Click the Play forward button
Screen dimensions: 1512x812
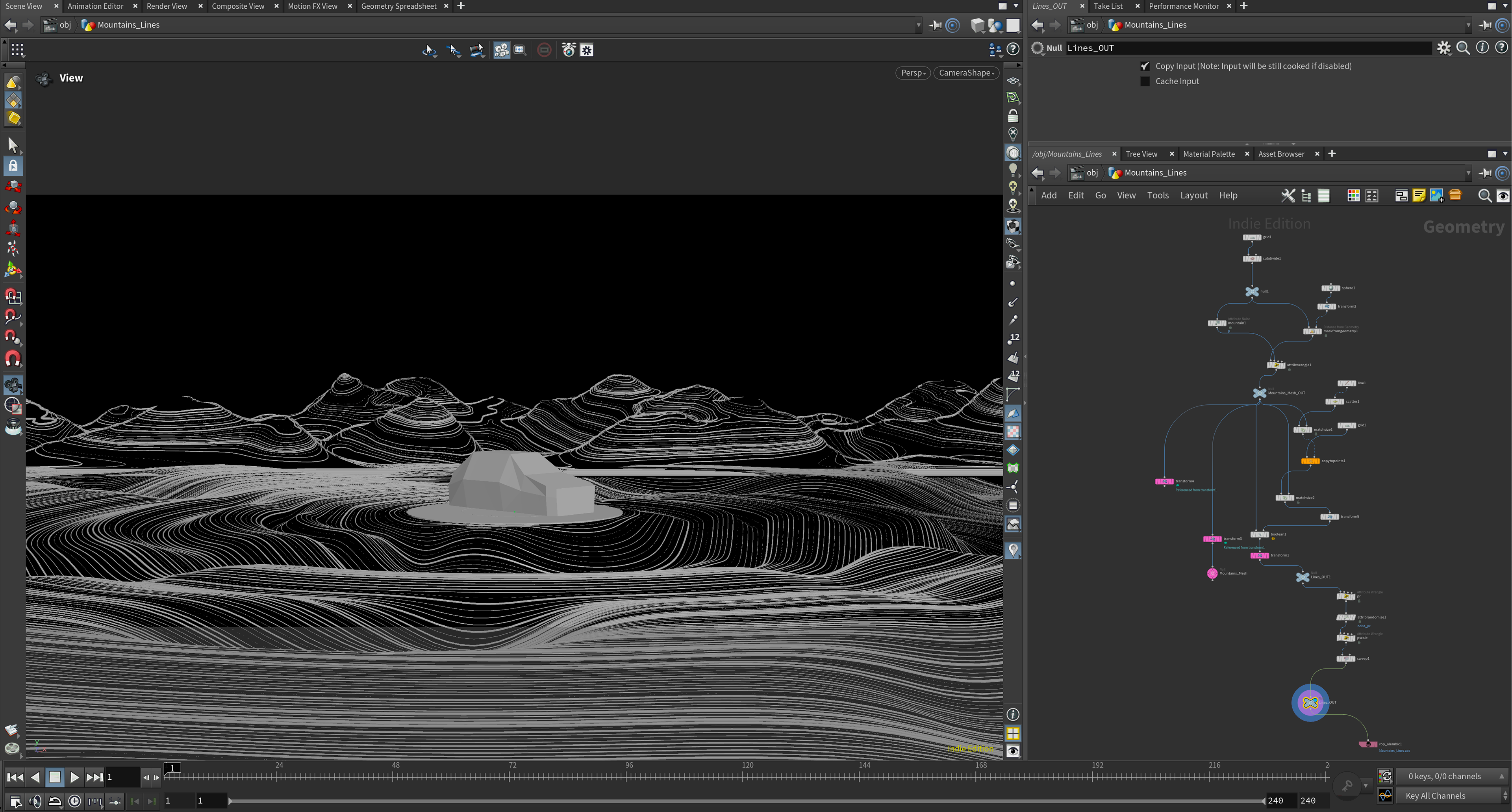(74, 777)
